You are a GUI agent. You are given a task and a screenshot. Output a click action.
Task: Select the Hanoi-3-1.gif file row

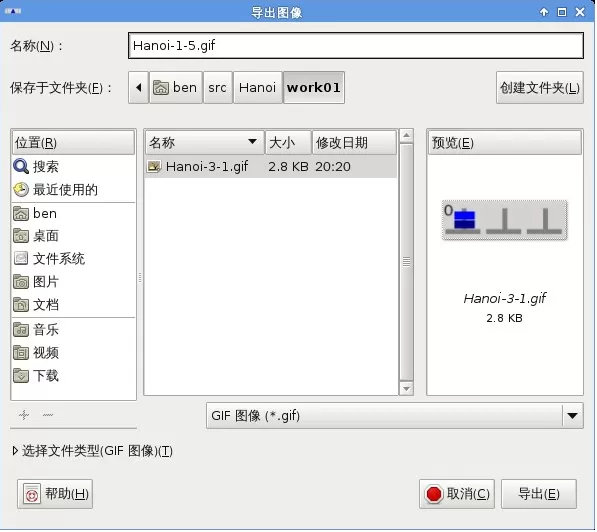[271, 167]
